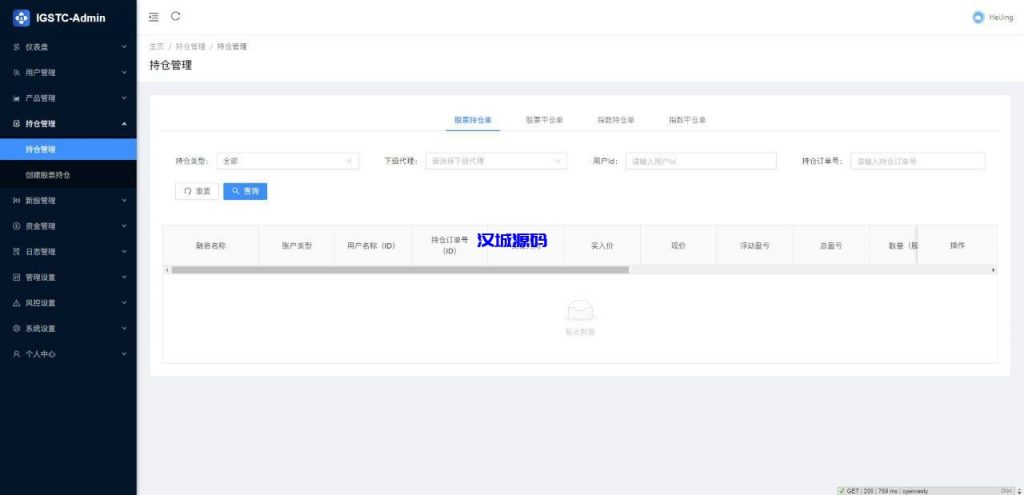Click the 浮动盈亏 column header
Screen dimensions: 1024x495
(x=754, y=246)
